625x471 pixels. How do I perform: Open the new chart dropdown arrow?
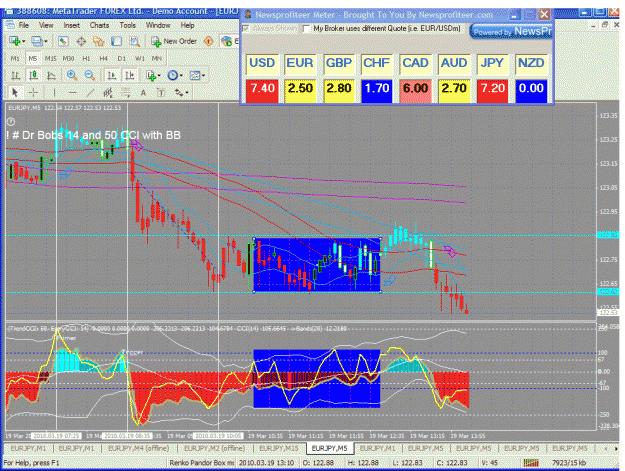tap(24, 41)
